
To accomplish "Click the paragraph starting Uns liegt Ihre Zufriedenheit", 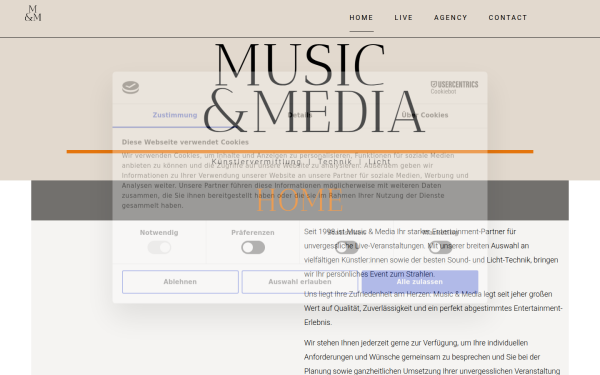I will [433, 308].
